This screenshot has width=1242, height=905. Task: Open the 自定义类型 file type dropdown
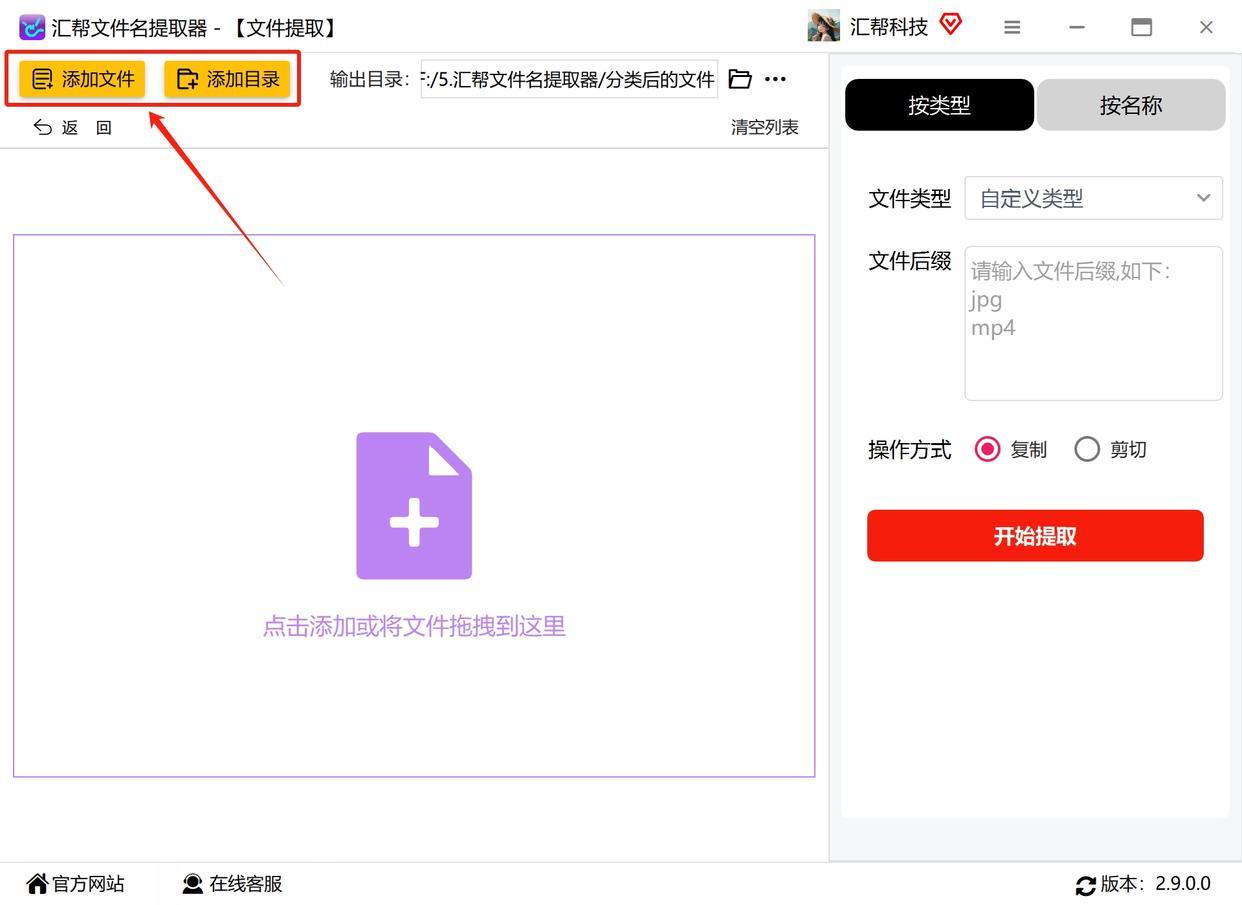[1093, 198]
